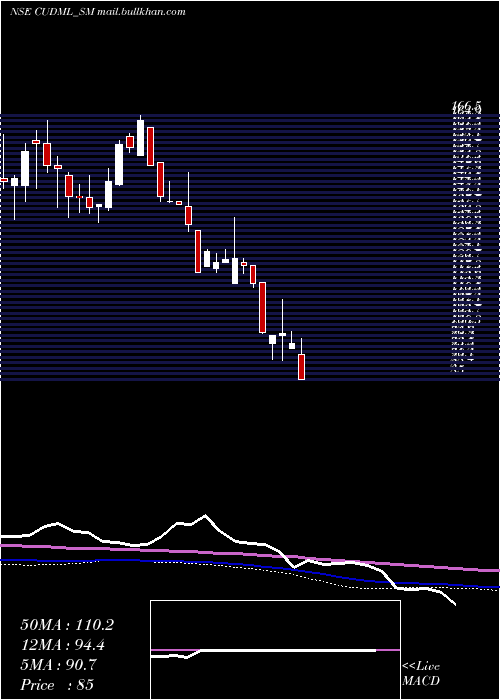
Task: Click the mail.bullkhan.com text in header
Action: coord(141,12)
